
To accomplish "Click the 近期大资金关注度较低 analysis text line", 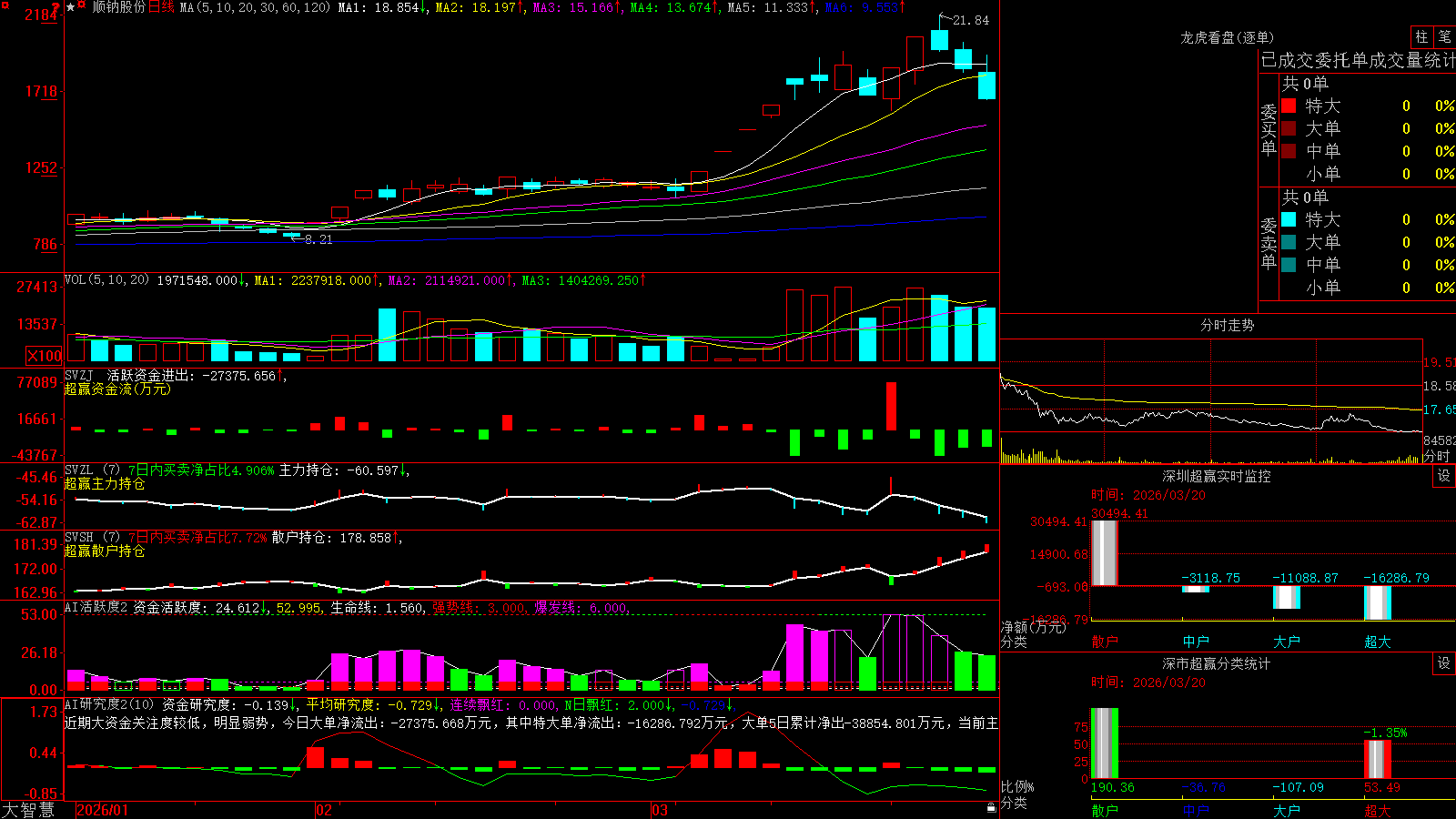I will click(x=531, y=723).
